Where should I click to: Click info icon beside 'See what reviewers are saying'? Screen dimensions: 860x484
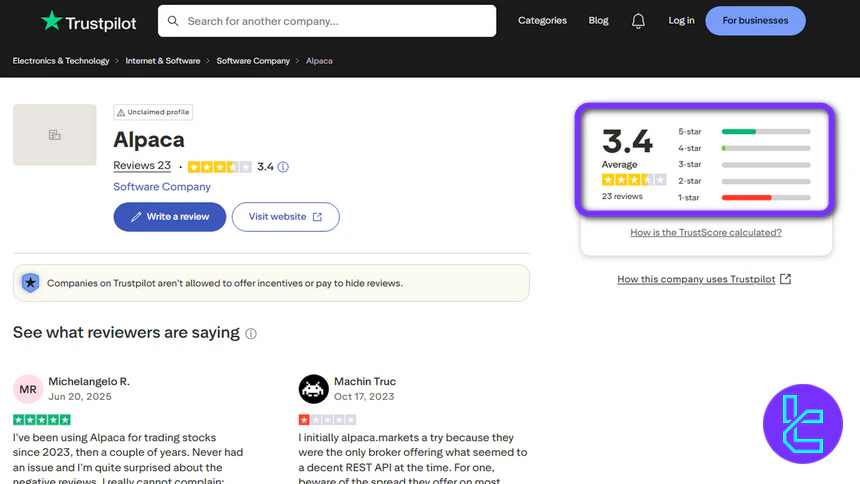(x=251, y=334)
